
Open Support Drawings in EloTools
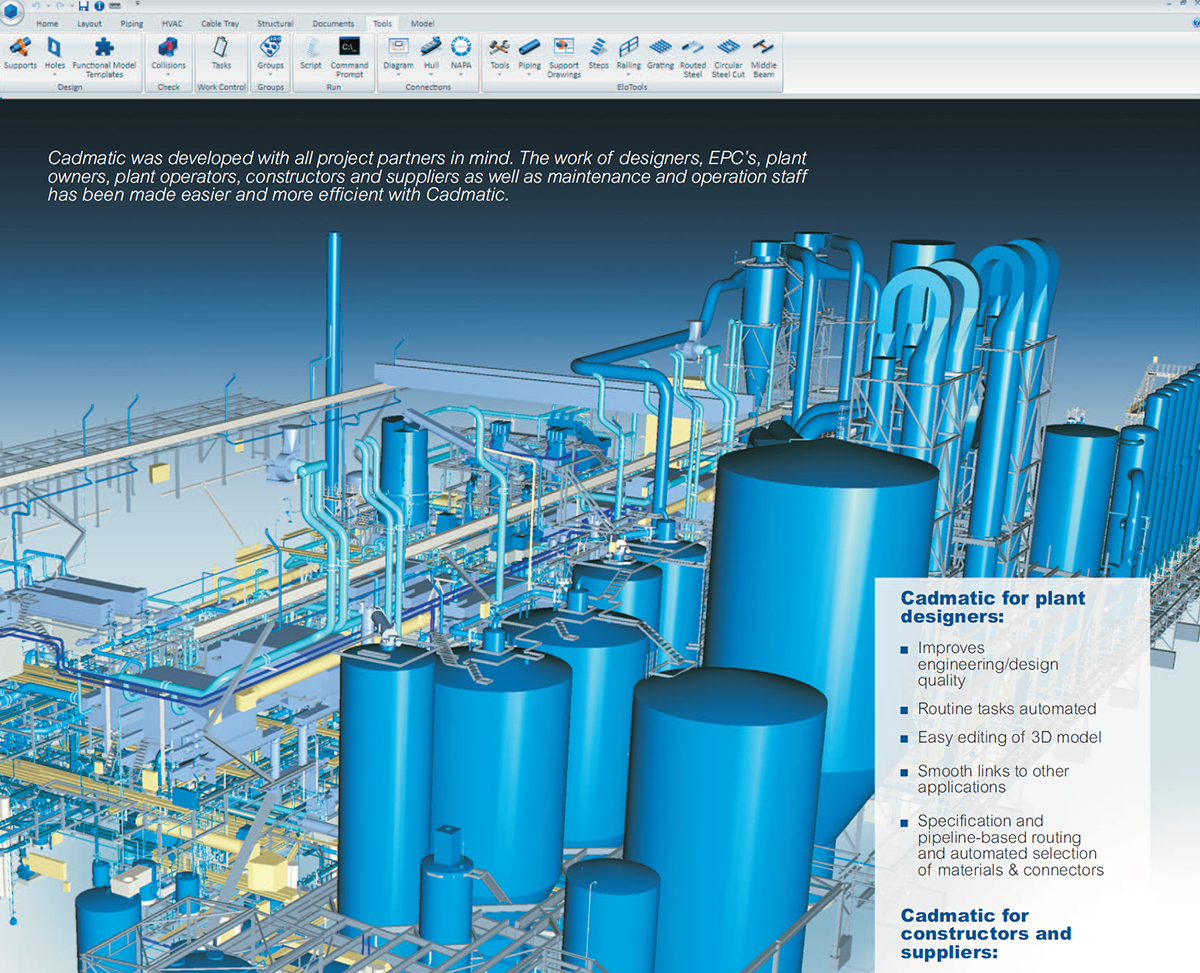tap(564, 56)
